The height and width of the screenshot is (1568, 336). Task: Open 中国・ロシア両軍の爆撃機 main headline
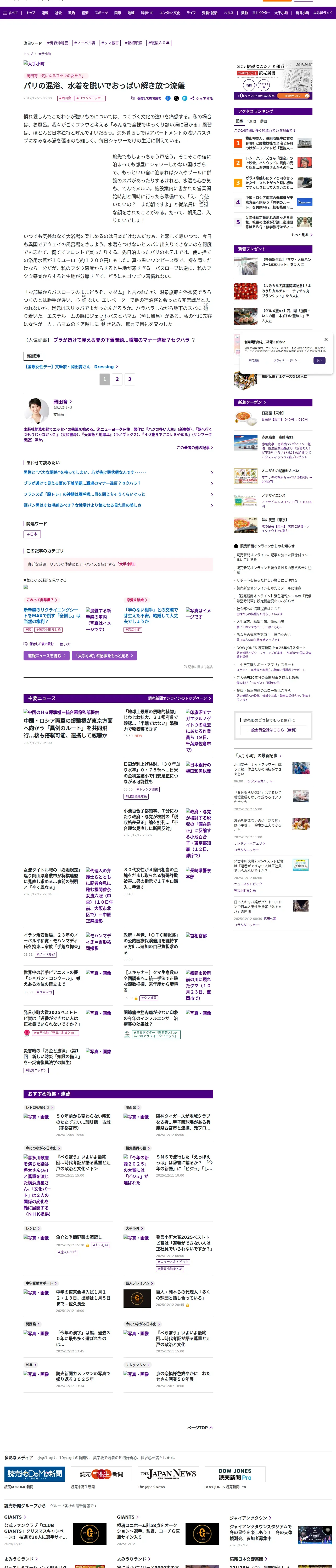(68, 728)
